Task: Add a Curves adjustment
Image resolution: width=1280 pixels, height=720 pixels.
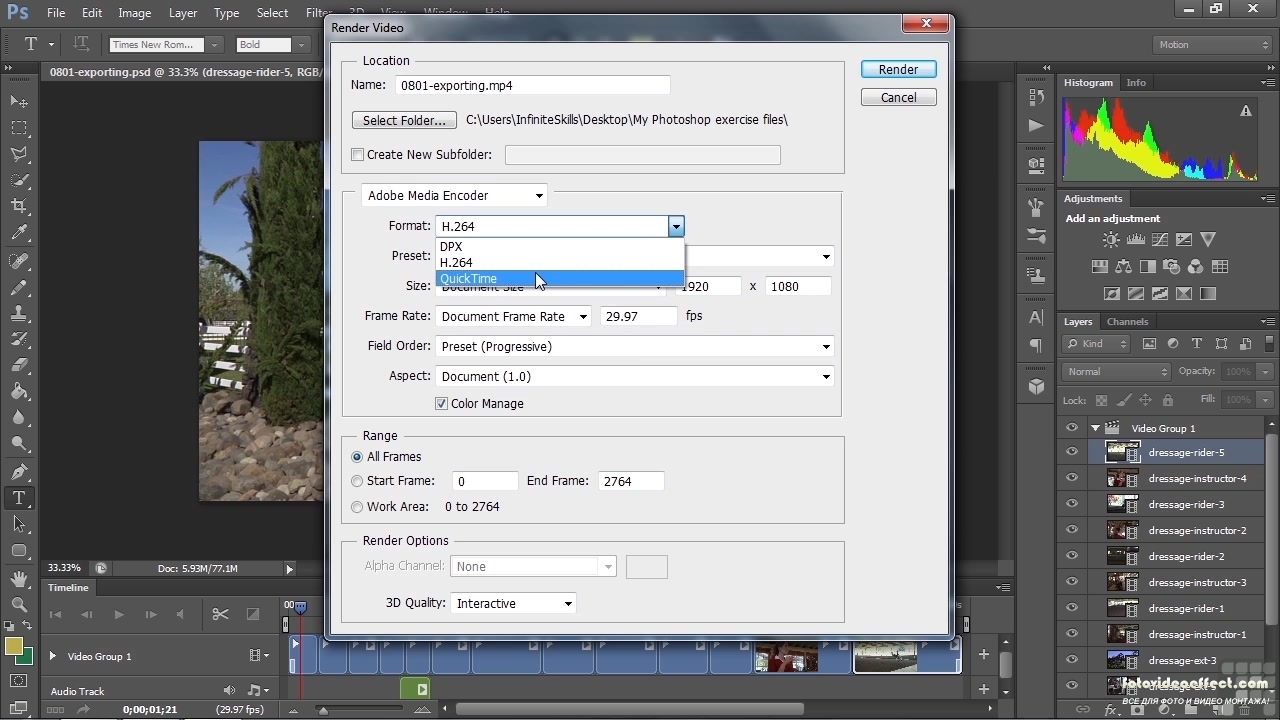Action: pyautogui.click(x=1160, y=240)
